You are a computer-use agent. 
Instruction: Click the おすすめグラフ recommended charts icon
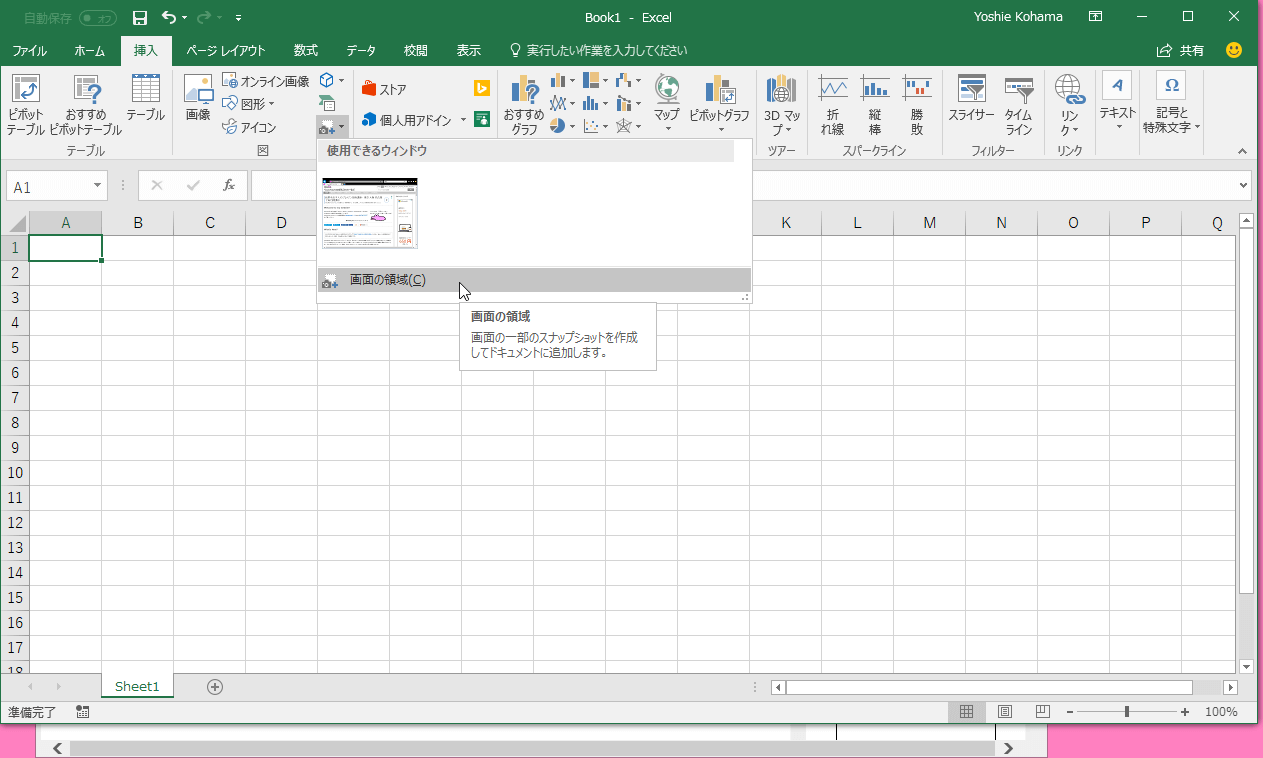pyautogui.click(x=523, y=100)
